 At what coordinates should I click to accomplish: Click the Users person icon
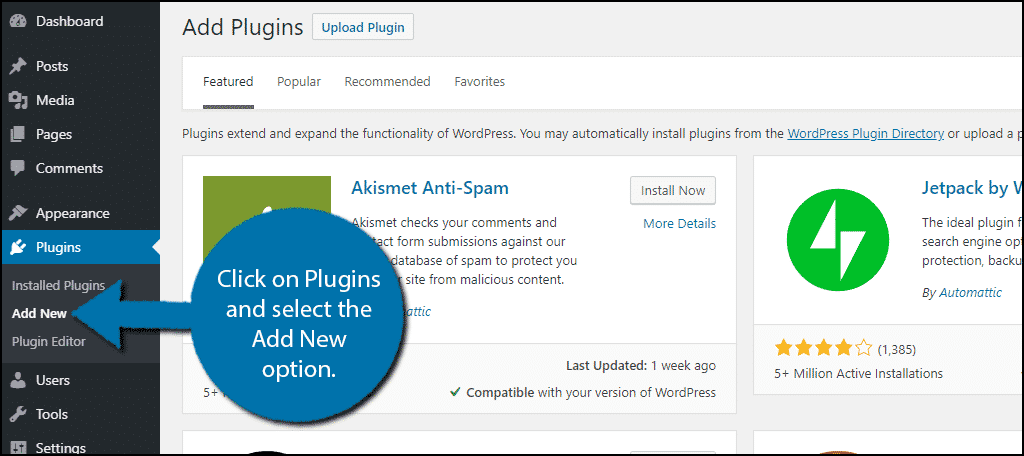point(18,380)
